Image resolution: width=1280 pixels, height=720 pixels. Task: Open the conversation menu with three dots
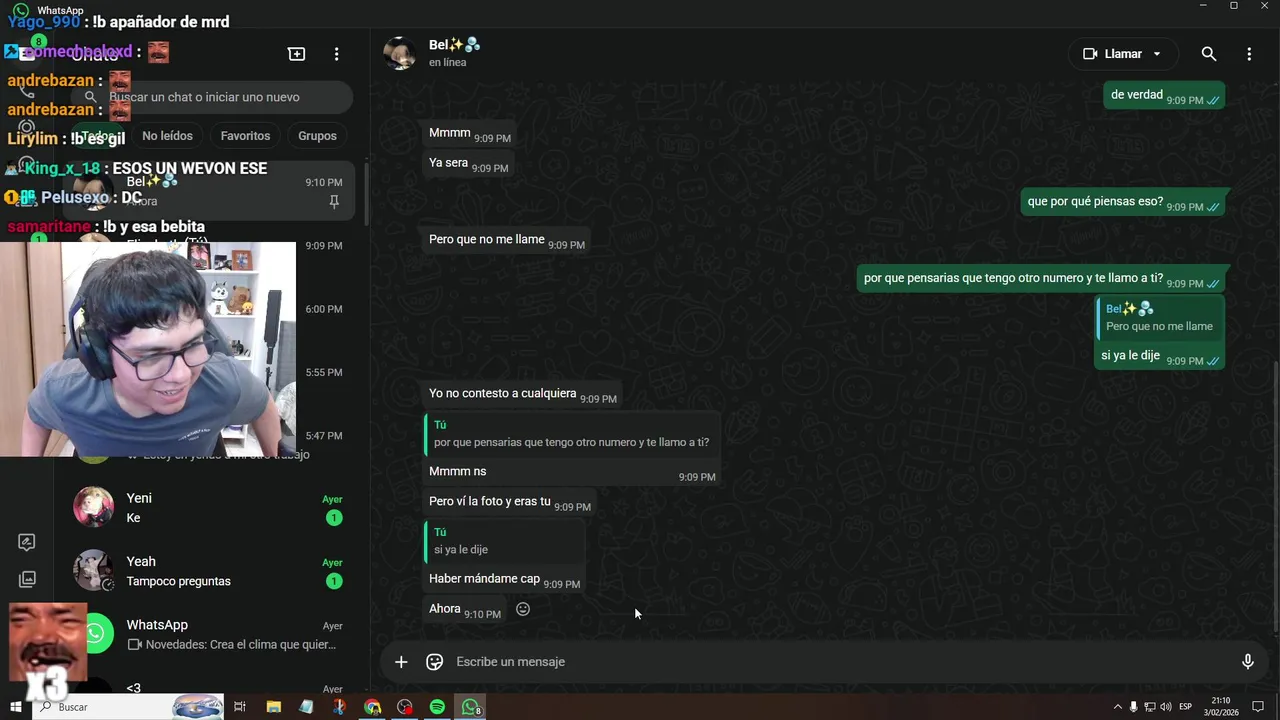coord(1248,54)
